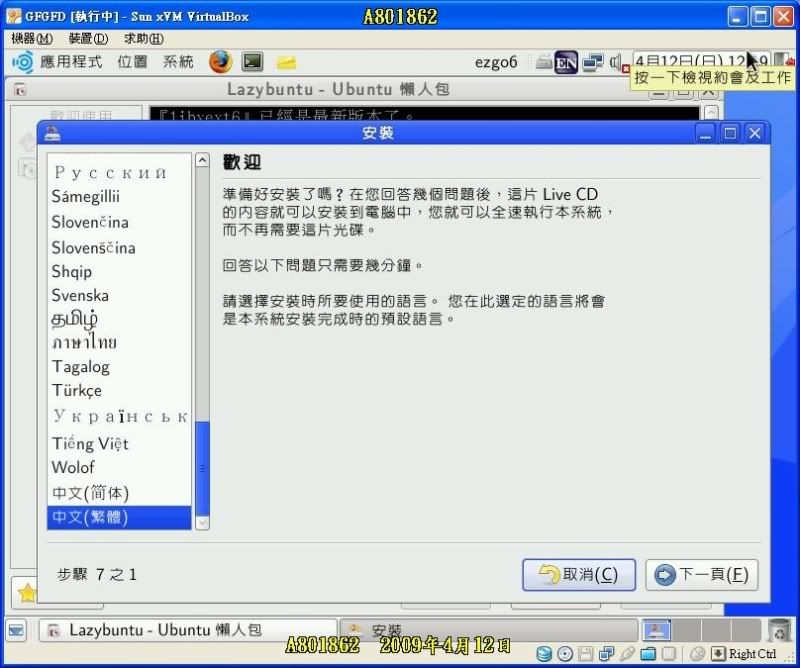Click the Lazybuntu window menu icon
800x668 pixels.
(x=20, y=90)
